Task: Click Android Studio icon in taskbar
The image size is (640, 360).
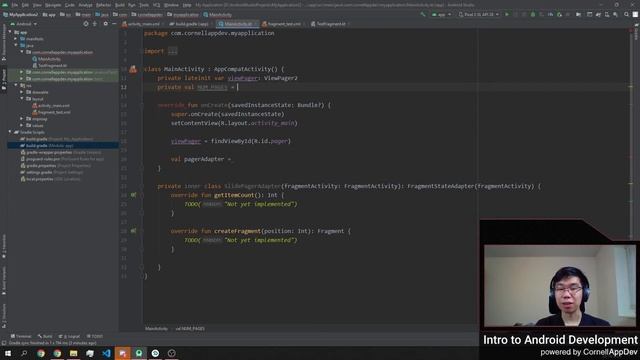Action: click(x=139, y=353)
